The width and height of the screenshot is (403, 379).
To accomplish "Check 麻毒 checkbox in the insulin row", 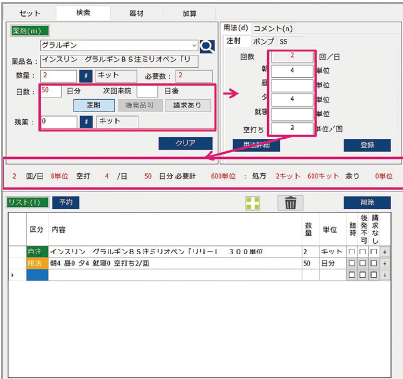I will 352,252.
